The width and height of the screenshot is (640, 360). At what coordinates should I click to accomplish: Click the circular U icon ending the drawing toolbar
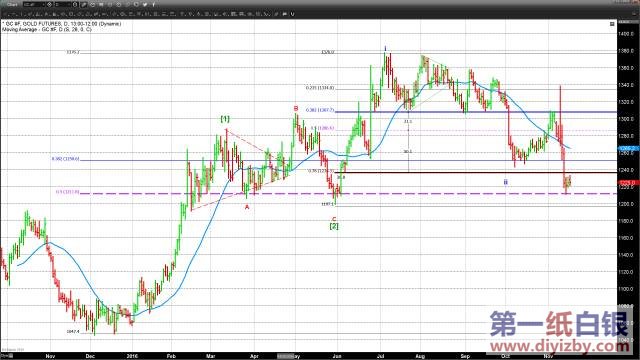[x=292, y=14]
